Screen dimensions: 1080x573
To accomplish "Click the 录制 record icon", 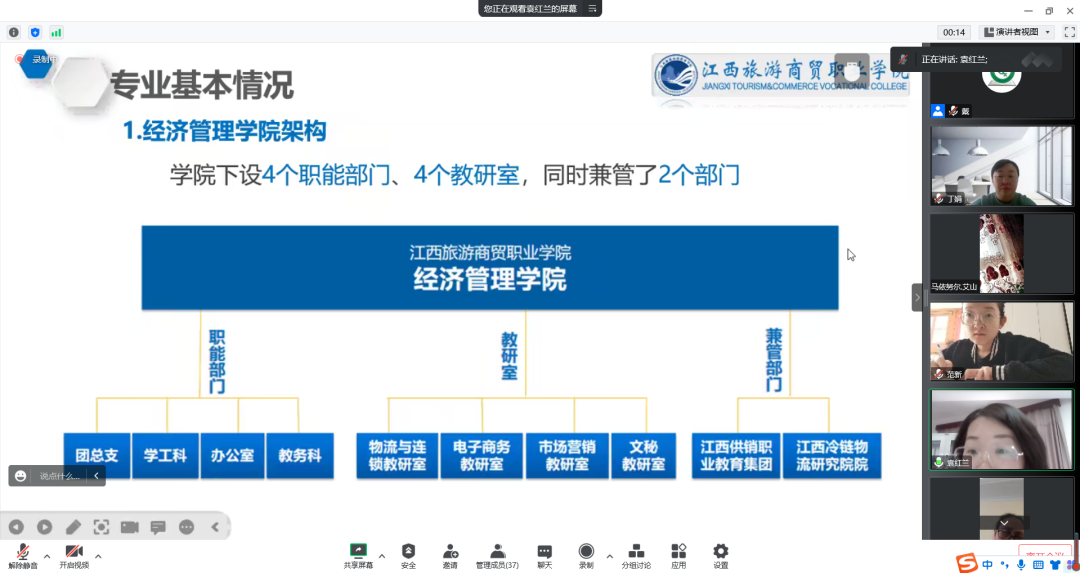I will click(586, 555).
